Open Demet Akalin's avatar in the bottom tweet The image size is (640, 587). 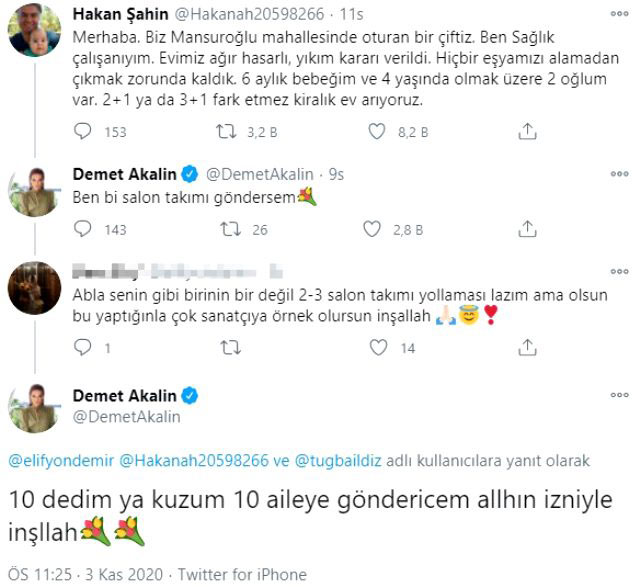pos(33,408)
